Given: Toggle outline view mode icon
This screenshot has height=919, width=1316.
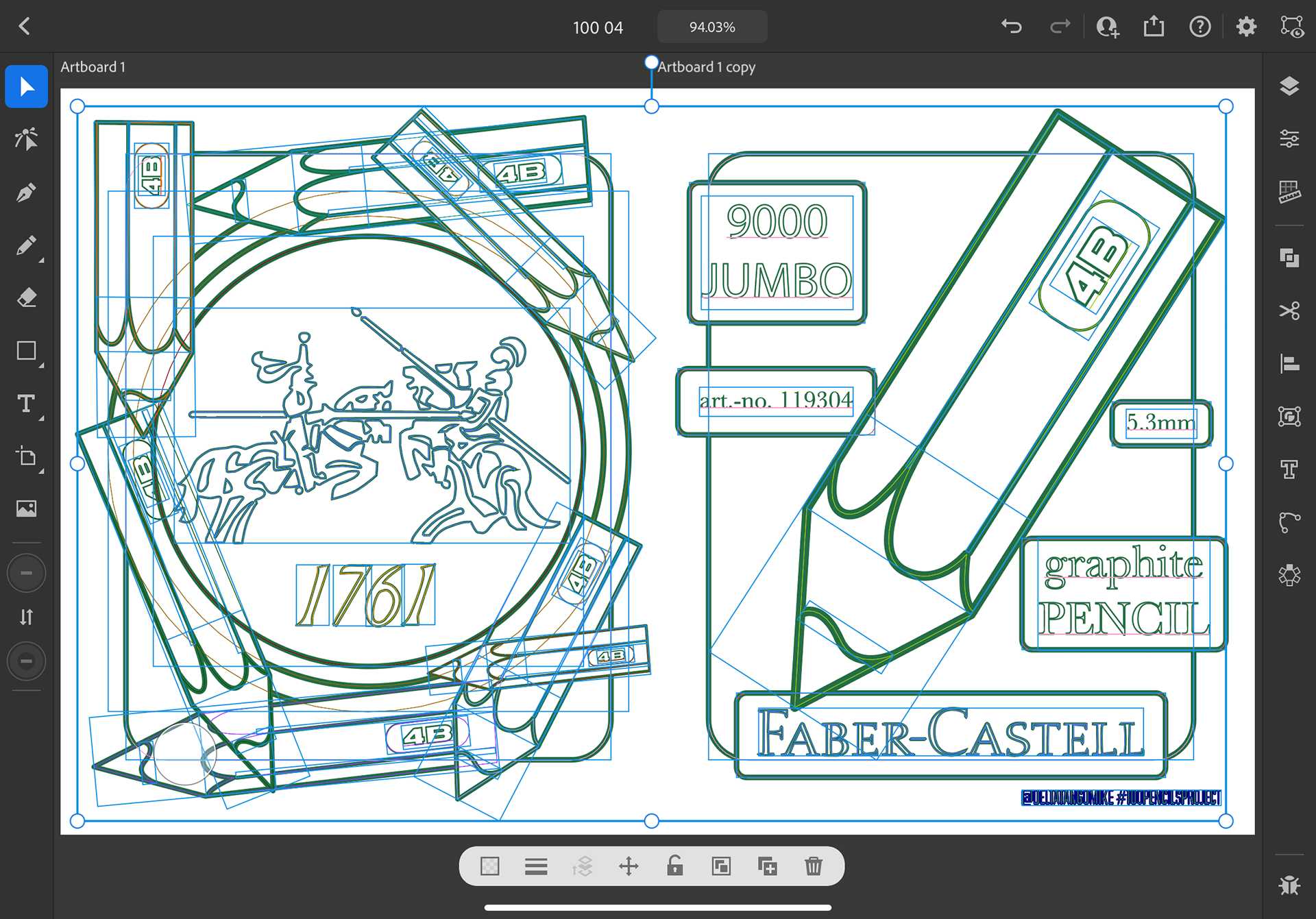Looking at the screenshot, I should point(1292,27).
